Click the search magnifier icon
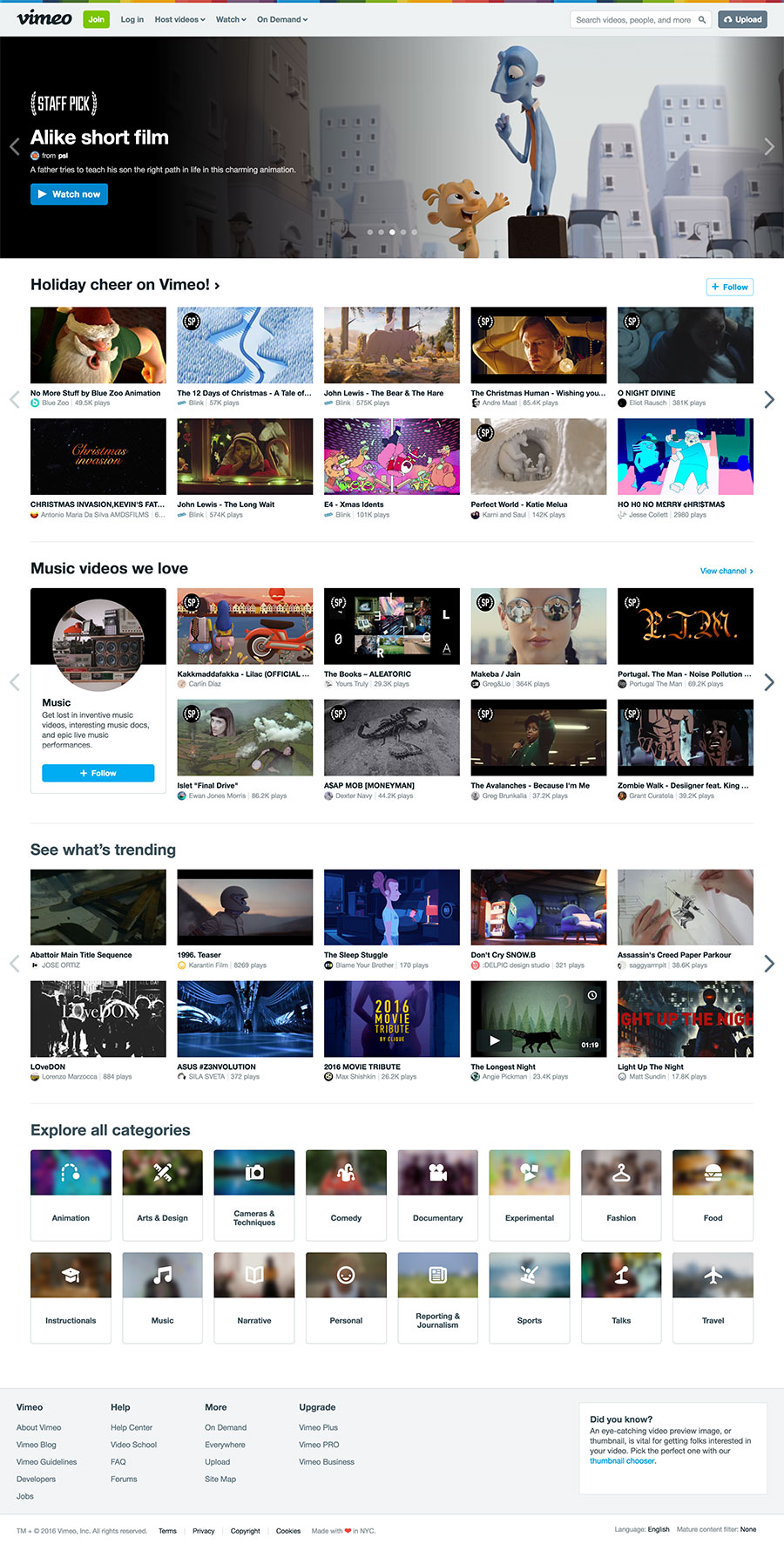The height and width of the screenshot is (1544, 784). click(702, 19)
